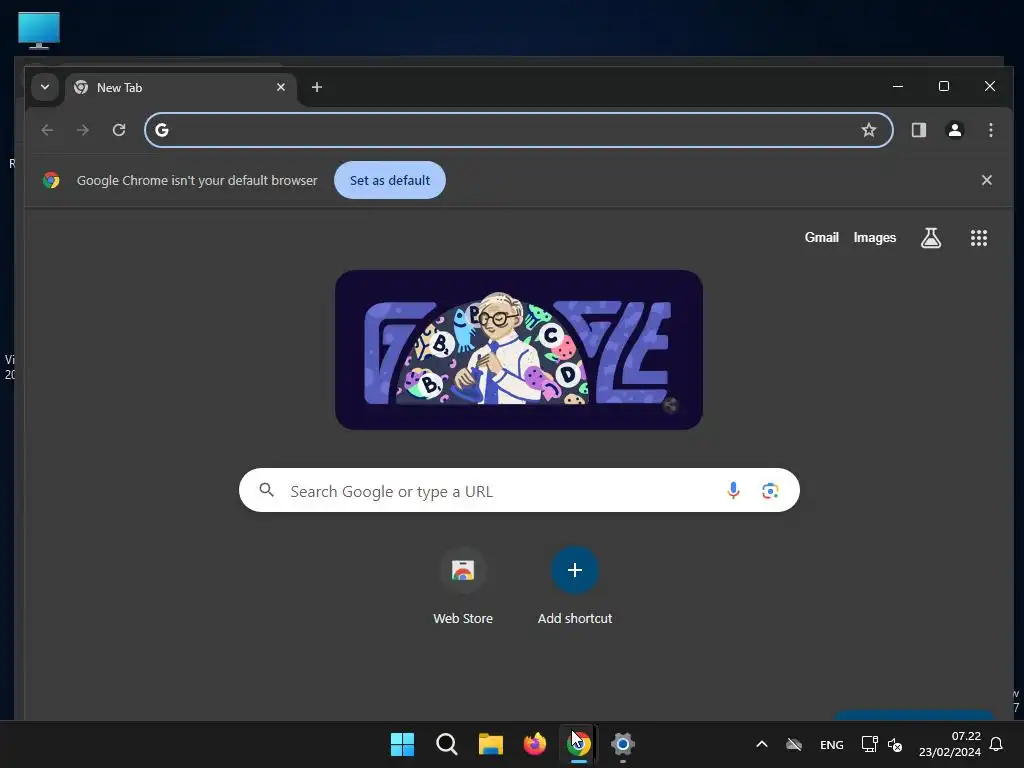Screen dimensions: 1024x768
Task: Open Settings from the taskbar
Action: [623, 744]
